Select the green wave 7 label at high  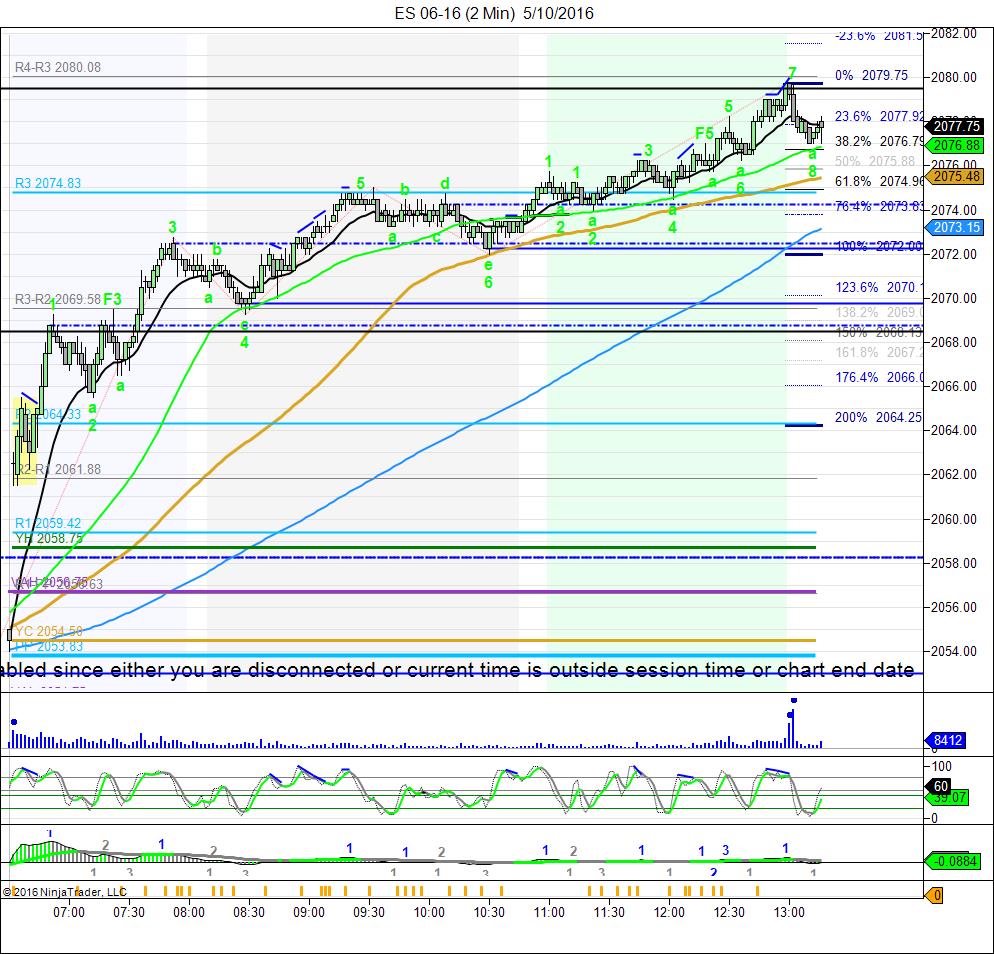point(792,72)
